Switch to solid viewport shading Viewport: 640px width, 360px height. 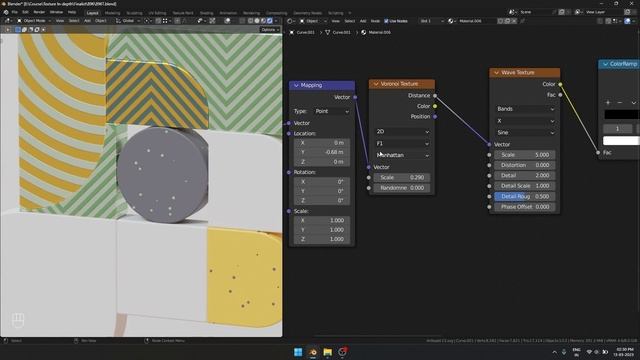click(257, 21)
